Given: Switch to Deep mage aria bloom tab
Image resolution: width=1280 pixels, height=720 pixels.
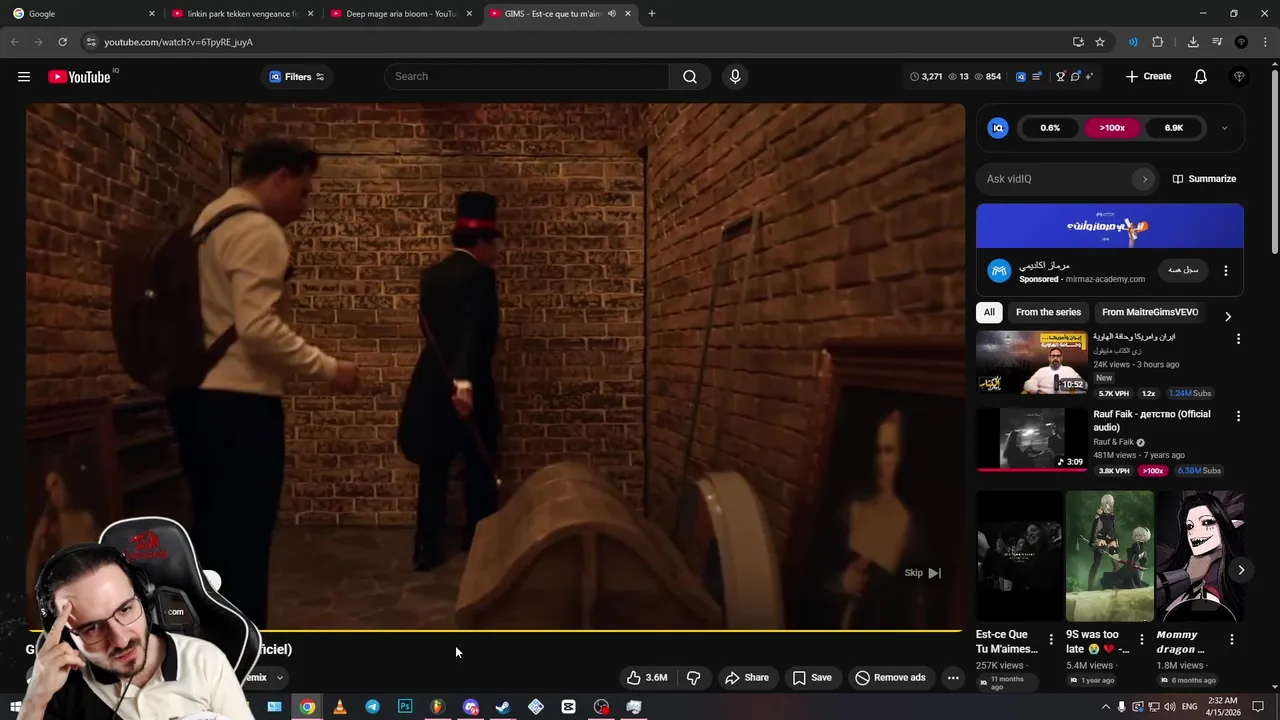Looking at the screenshot, I should 401,14.
